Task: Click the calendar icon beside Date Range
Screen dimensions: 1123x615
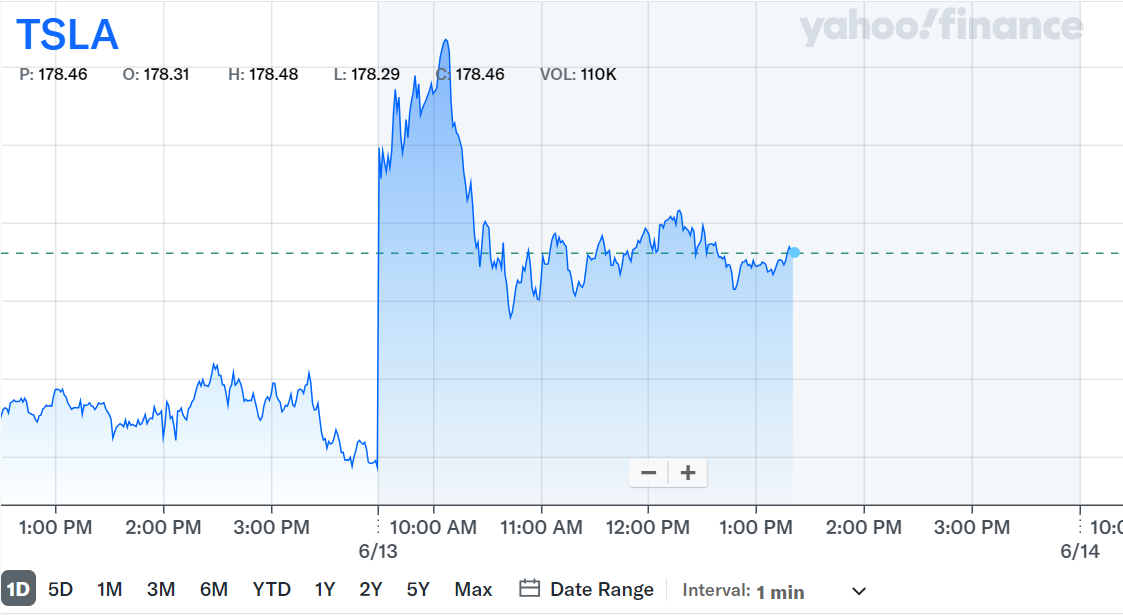Action: click(x=530, y=589)
